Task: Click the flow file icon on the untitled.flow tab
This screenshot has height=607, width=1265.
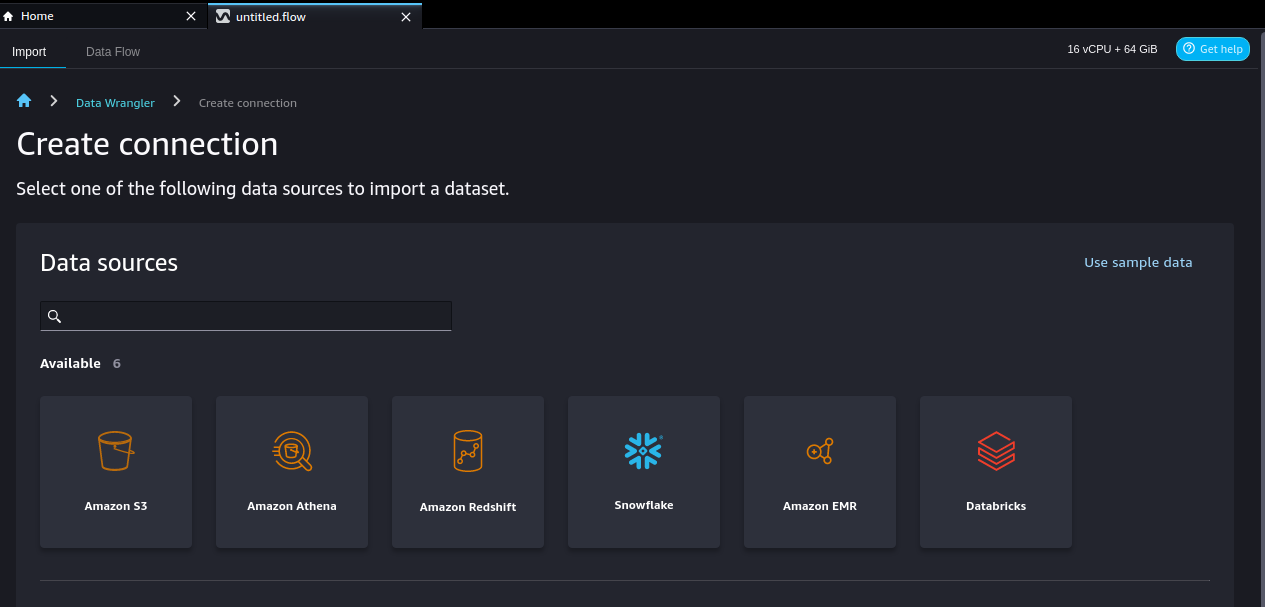Action: click(223, 16)
